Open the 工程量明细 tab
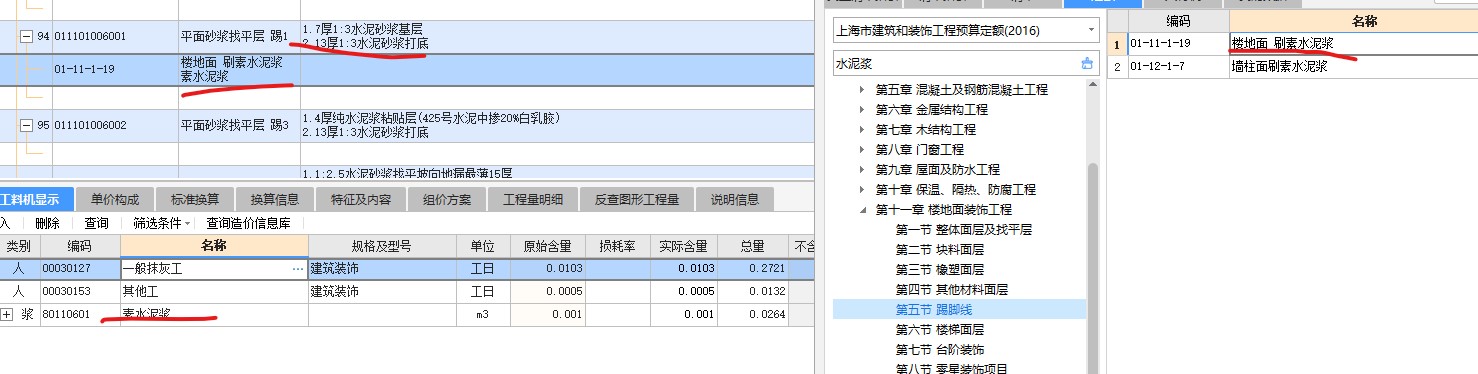Screen dimensions: 1478x374 point(532,199)
